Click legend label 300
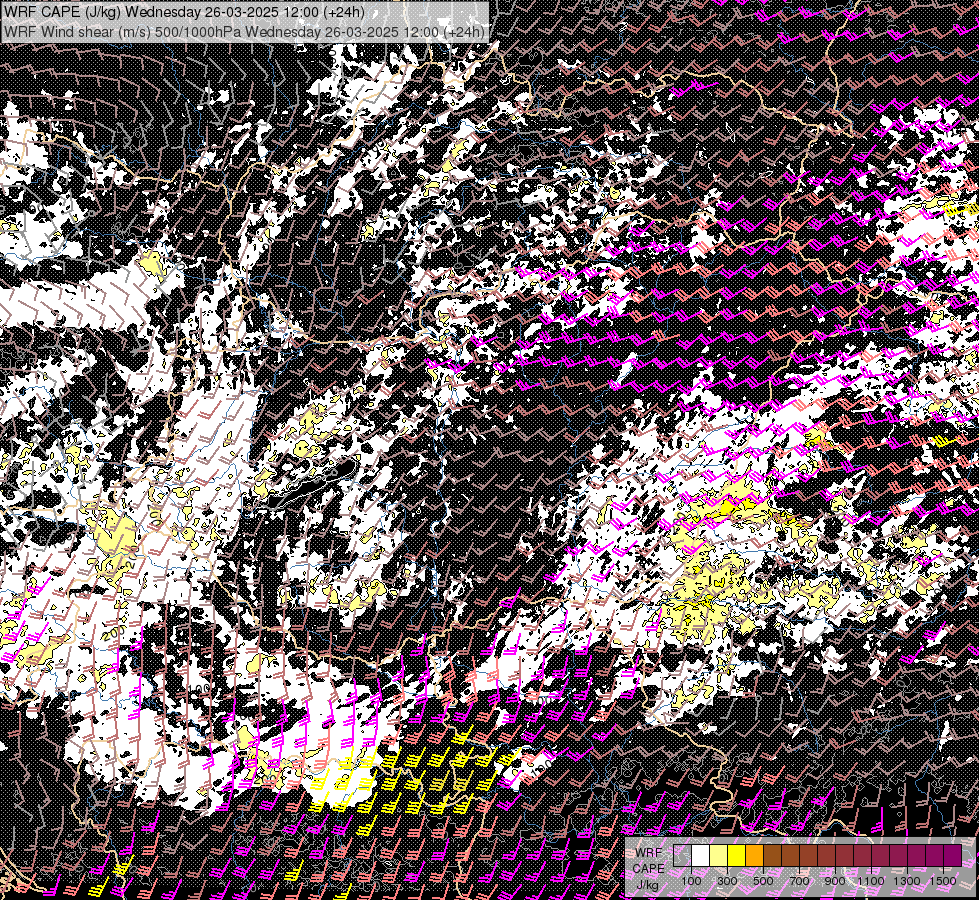The image size is (979, 900). (727, 881)
